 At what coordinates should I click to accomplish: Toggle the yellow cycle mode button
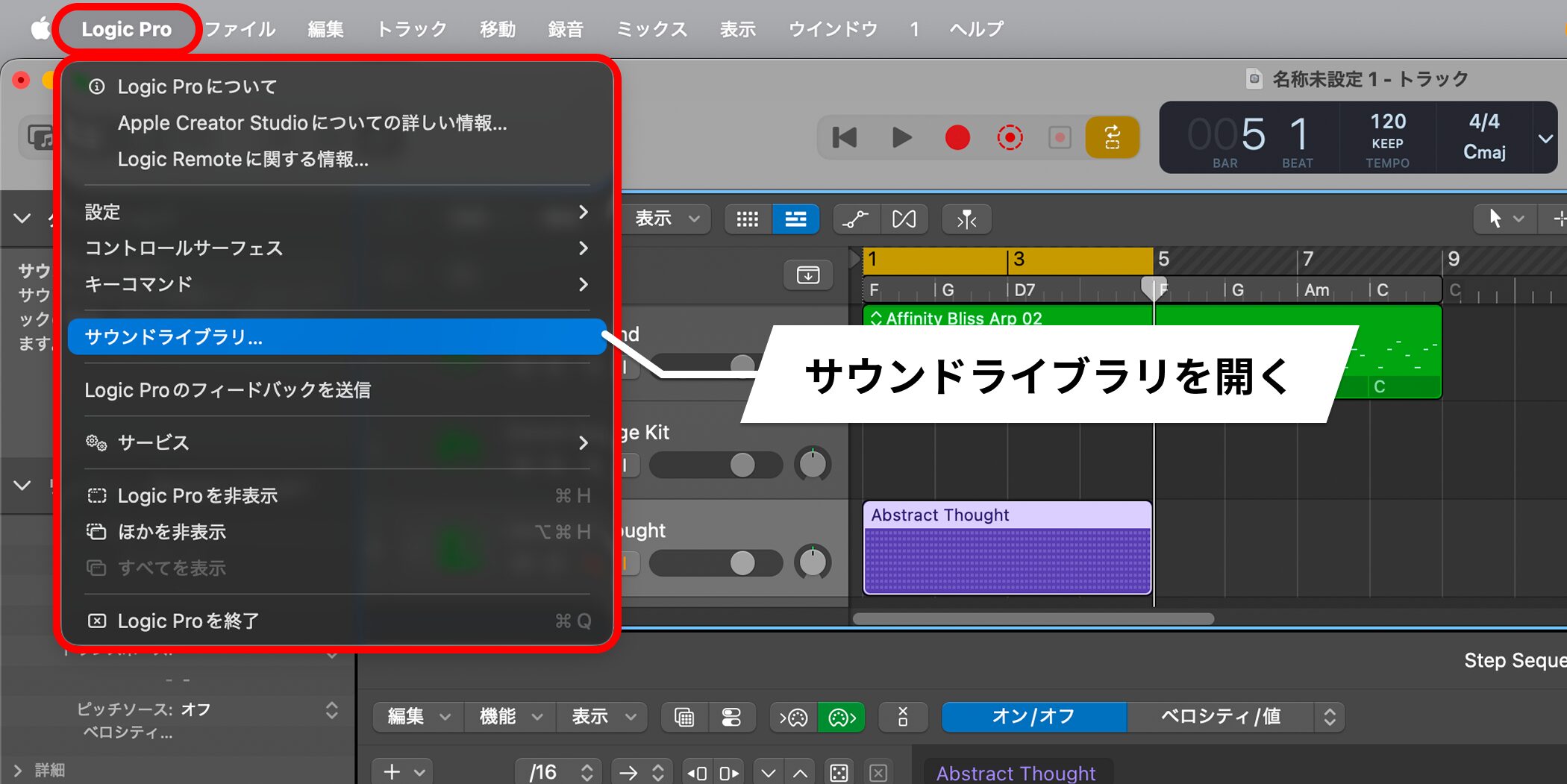[x=1112, y=137]
